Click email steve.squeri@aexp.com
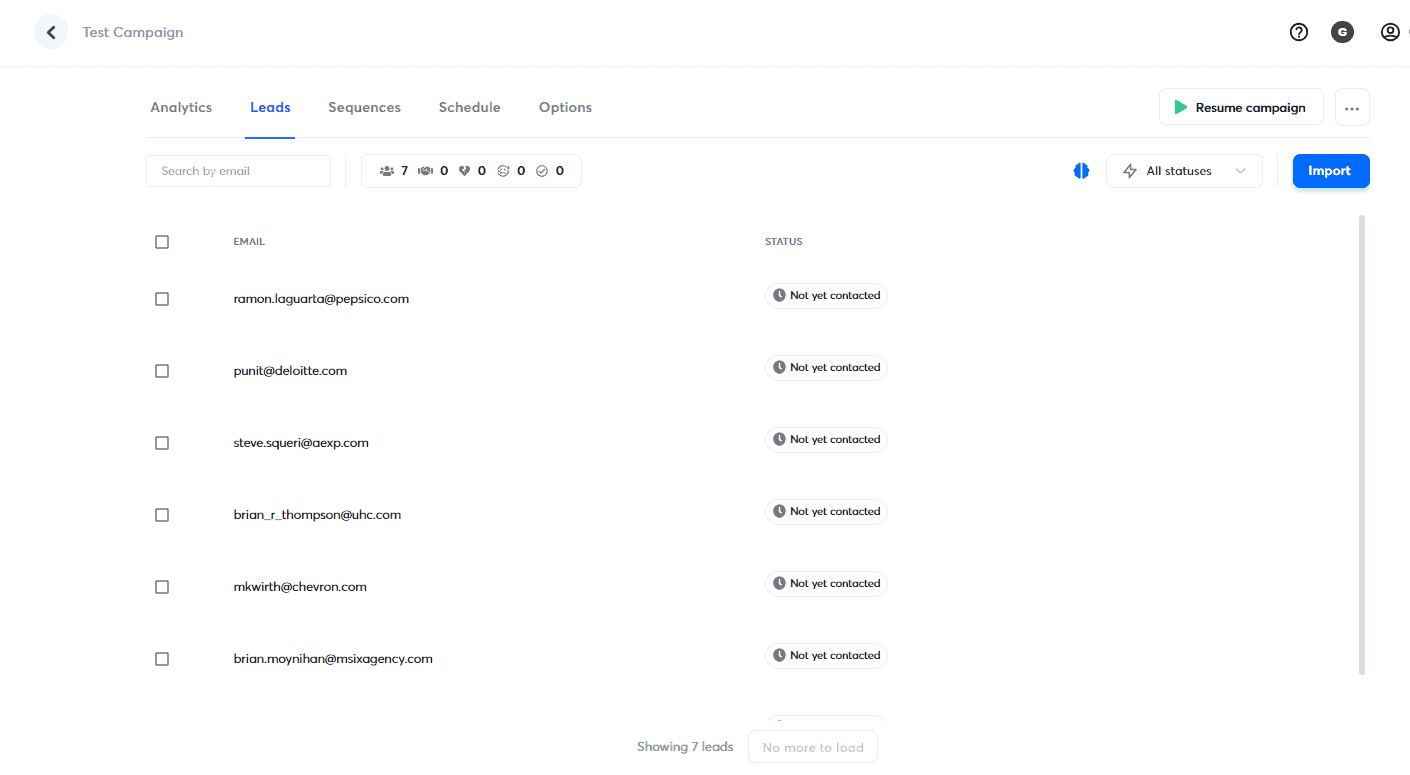This screenshot has height=775, width=1410. coord(301,443)
